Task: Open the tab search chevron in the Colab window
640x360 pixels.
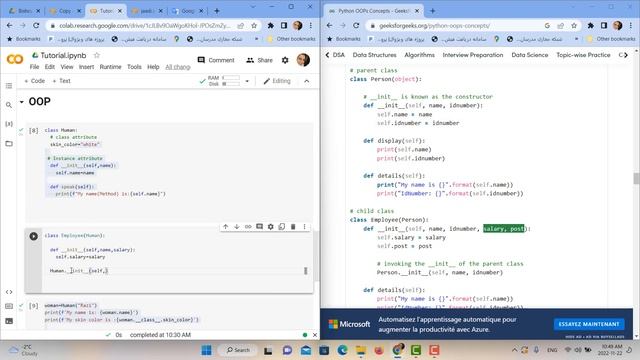Action: pos(253,7)
